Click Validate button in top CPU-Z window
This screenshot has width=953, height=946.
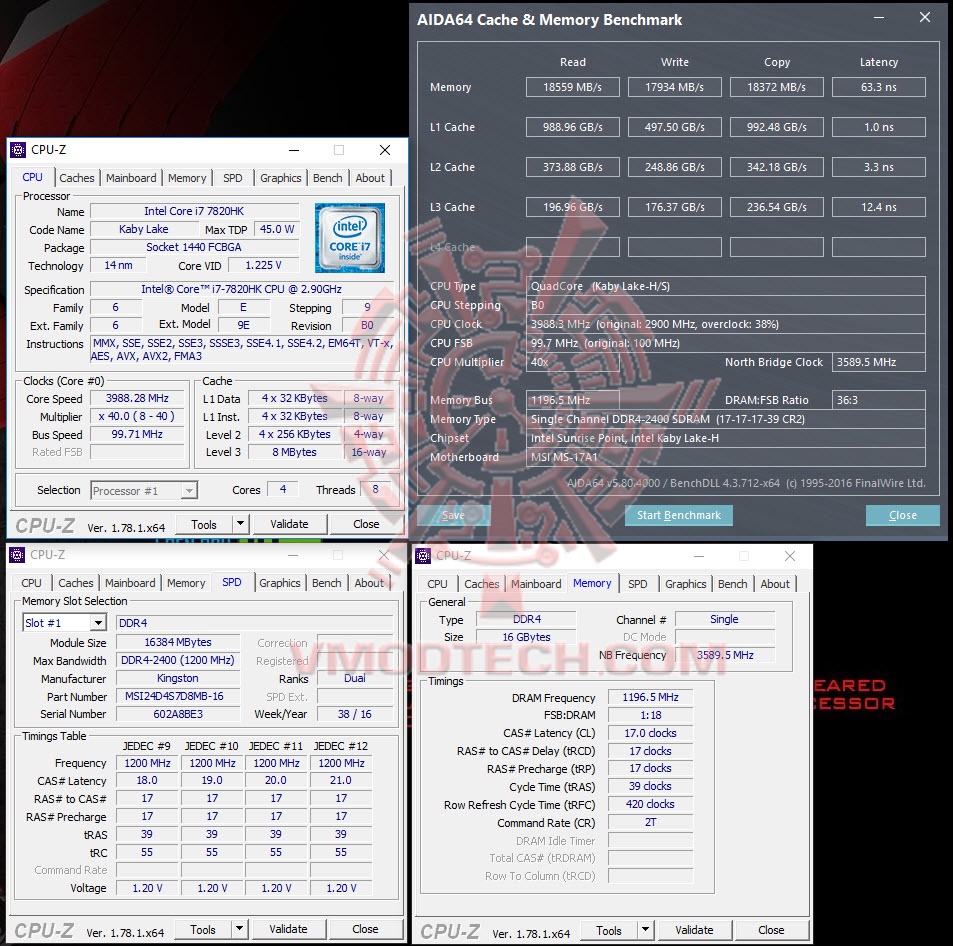click(x=289, y=524)
